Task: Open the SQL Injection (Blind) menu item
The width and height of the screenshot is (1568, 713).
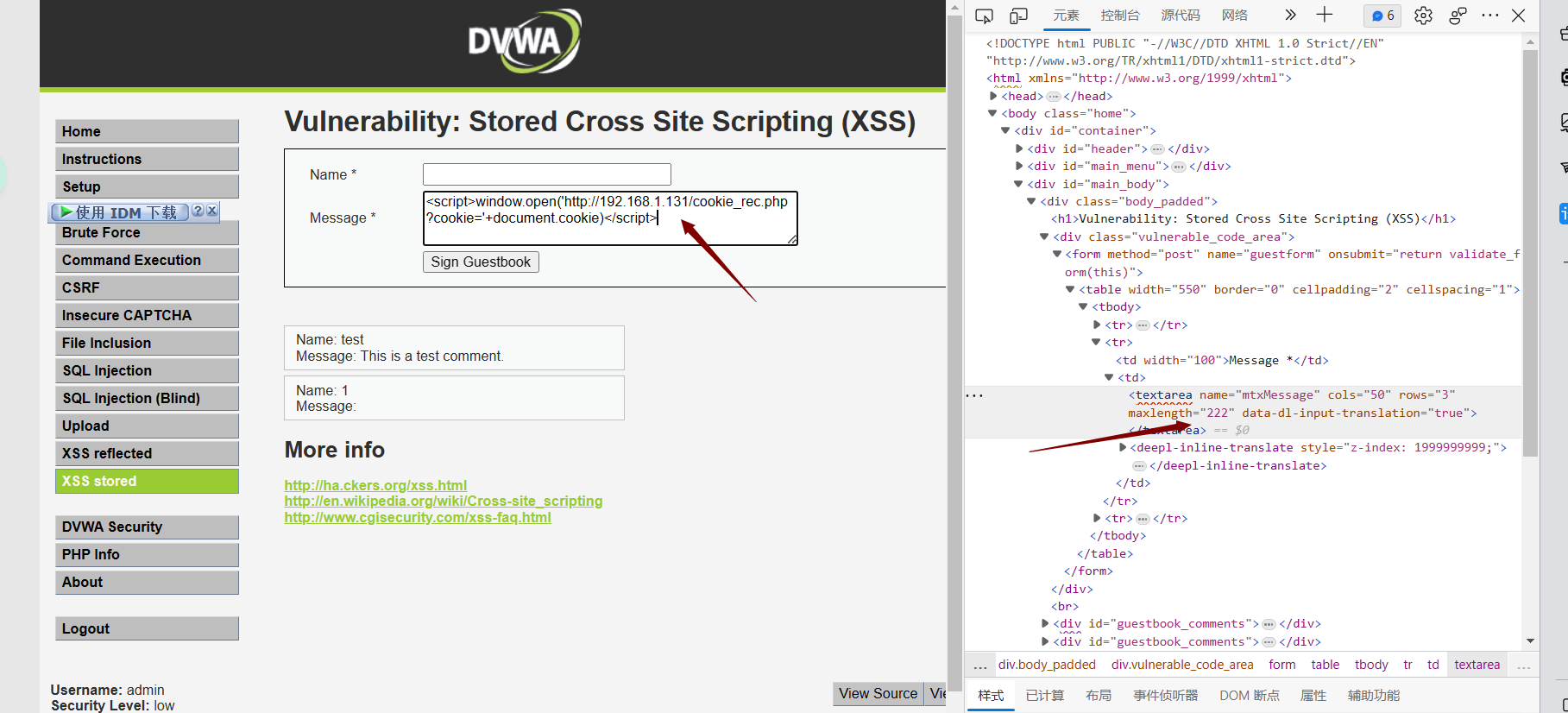Action: [147, 398]
